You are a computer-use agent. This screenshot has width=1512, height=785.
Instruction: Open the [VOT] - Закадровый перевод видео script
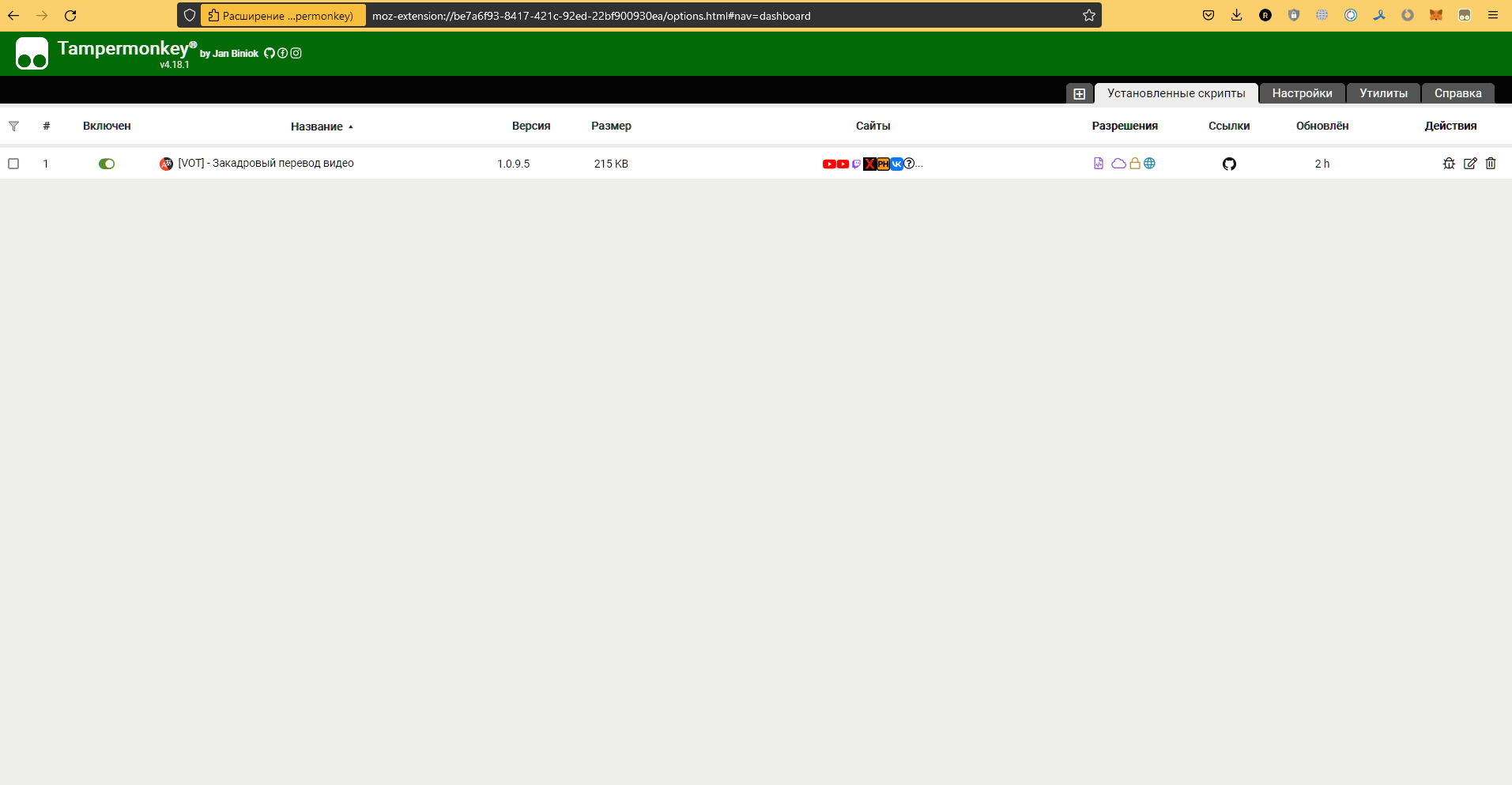coord(266,163)
